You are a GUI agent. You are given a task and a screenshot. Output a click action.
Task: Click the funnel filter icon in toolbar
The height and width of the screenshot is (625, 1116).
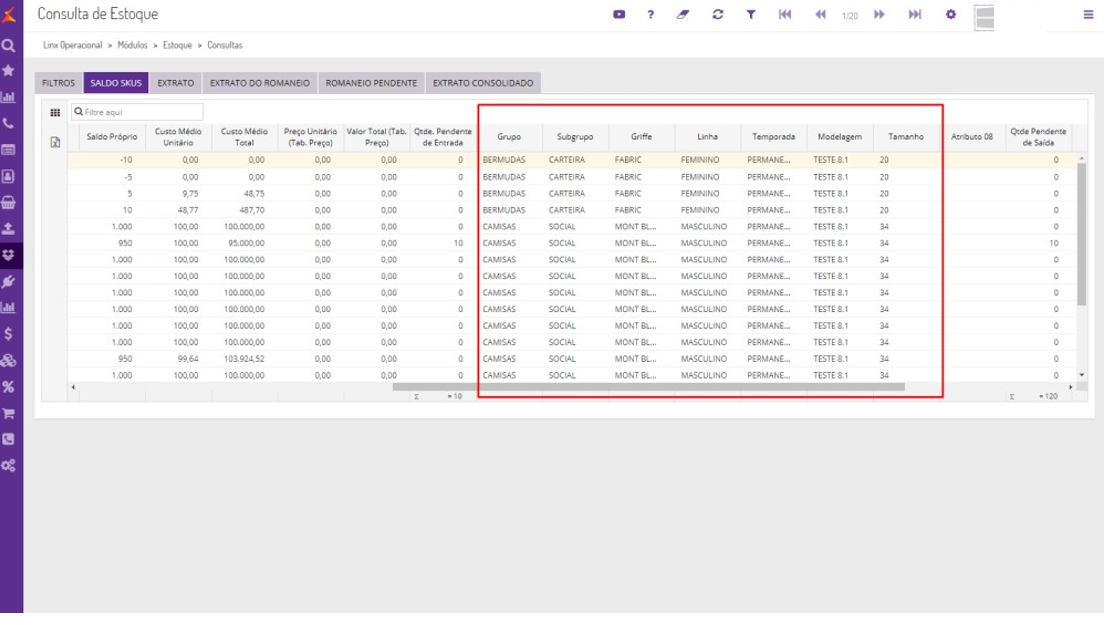click(x=750, y=15)
